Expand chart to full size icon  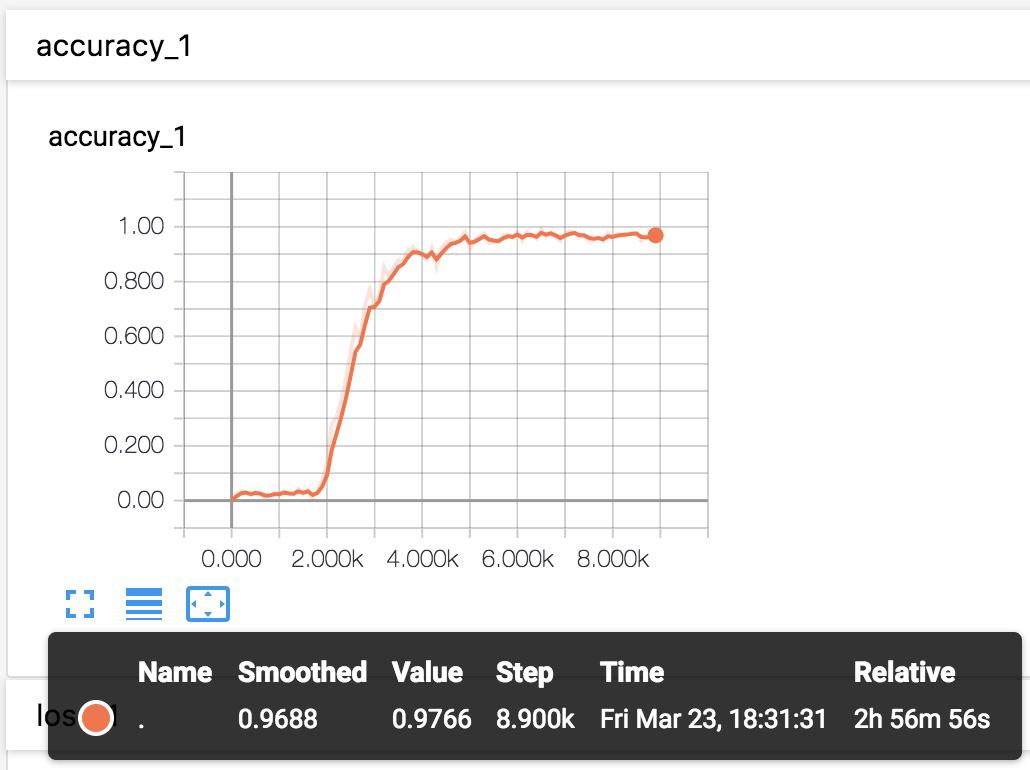(x=80, y=604)
